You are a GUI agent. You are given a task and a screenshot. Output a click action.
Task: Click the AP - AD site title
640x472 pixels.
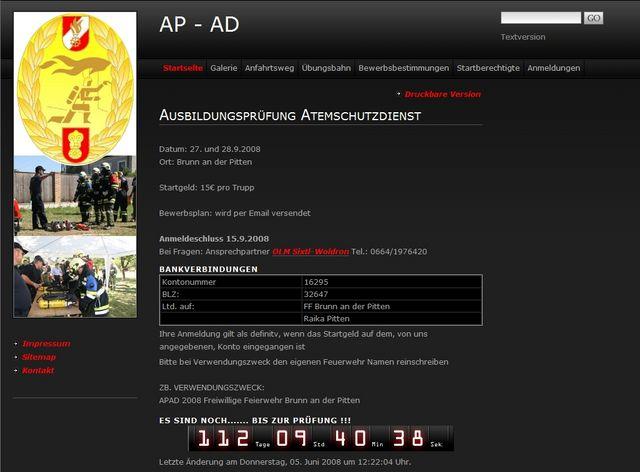coord(199,25)
